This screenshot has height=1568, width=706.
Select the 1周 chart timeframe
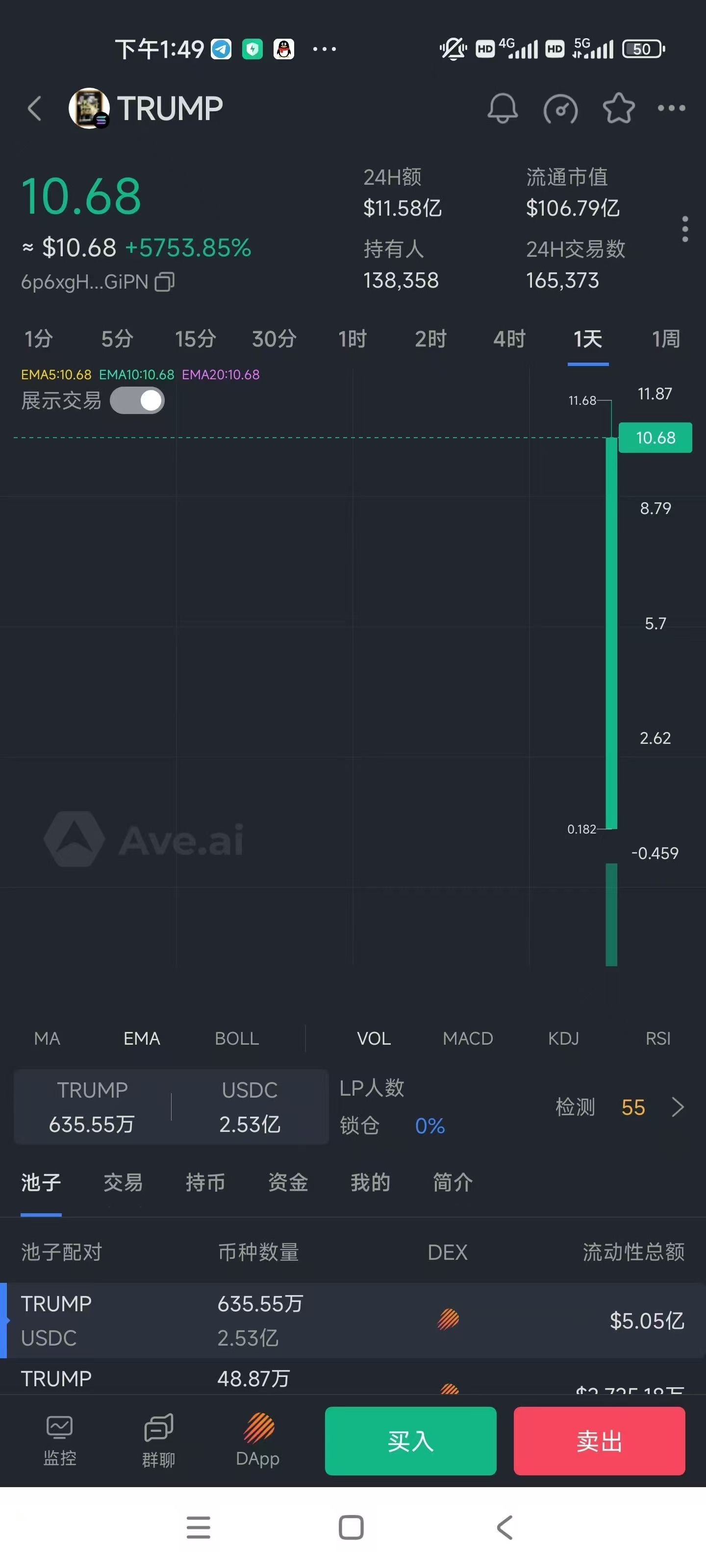[x=665, y=339]
